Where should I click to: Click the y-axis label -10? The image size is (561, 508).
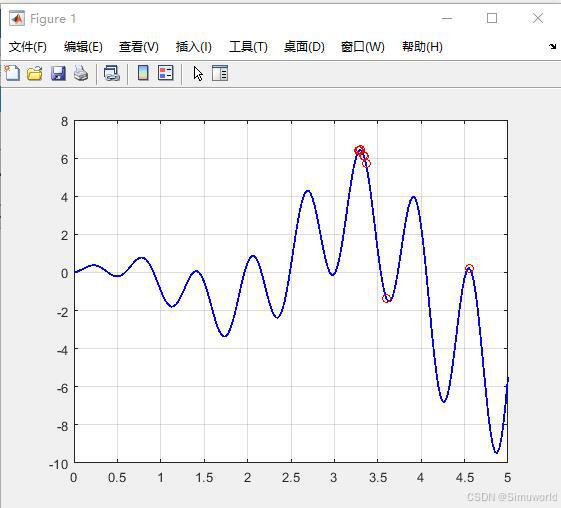coord(58,464)
